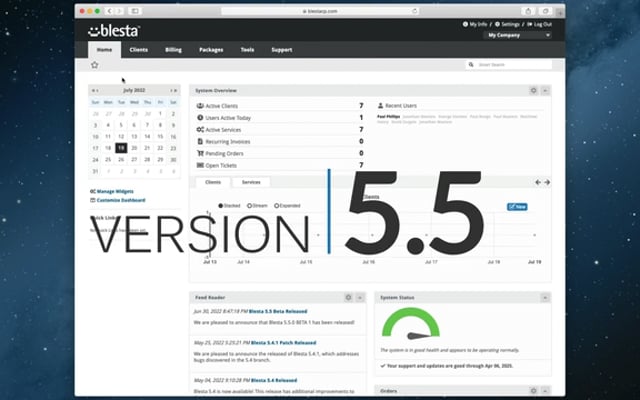The height and width of the screenshot is (400, 640).
Task: Open the My Info link
Action: tap(475, 24)
